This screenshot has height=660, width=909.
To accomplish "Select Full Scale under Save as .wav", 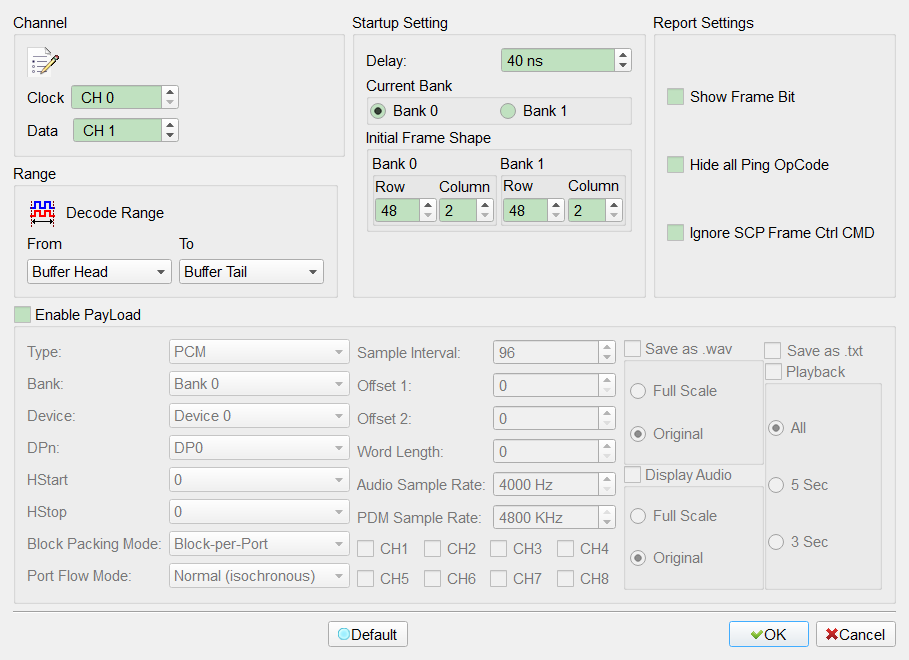I will [x=638, y=391].
